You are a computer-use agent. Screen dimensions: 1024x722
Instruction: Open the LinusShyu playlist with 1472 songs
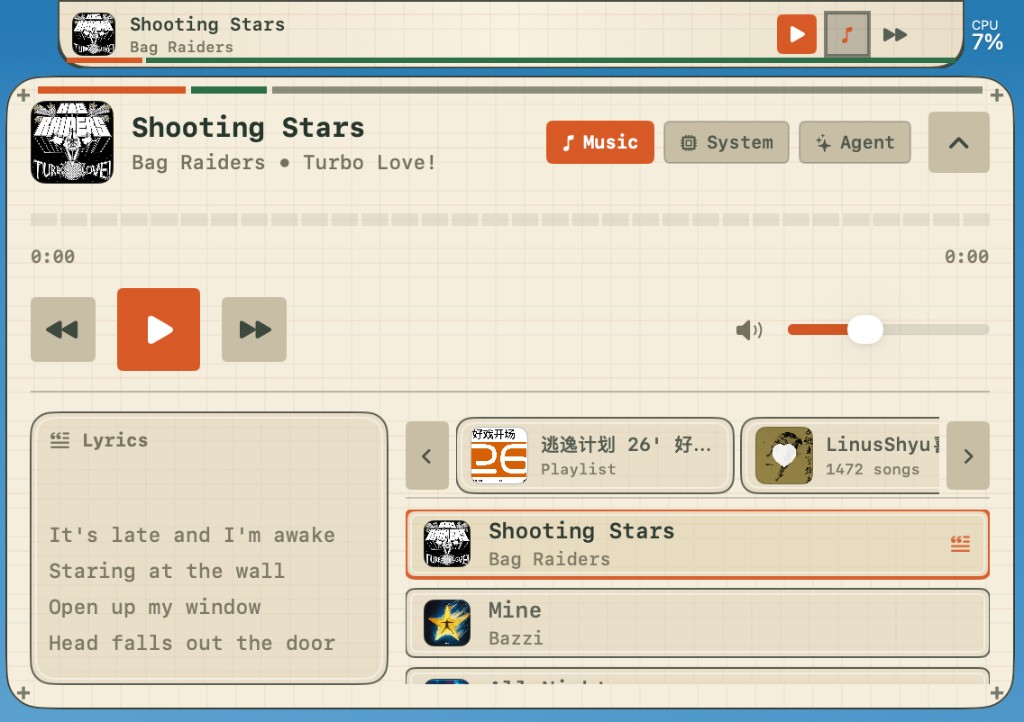[842, 456]
